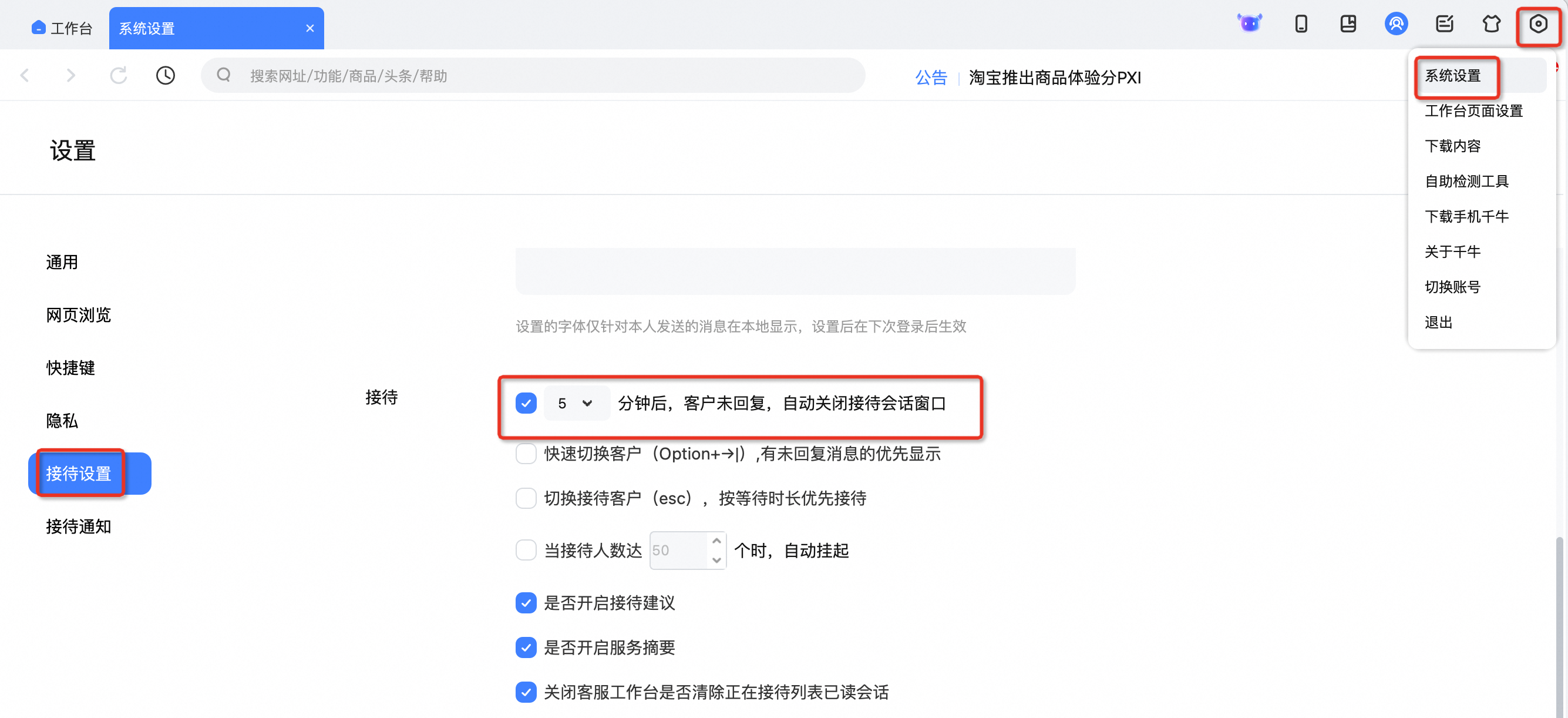Click 退出 to log out

click(x=1438, y=323)
